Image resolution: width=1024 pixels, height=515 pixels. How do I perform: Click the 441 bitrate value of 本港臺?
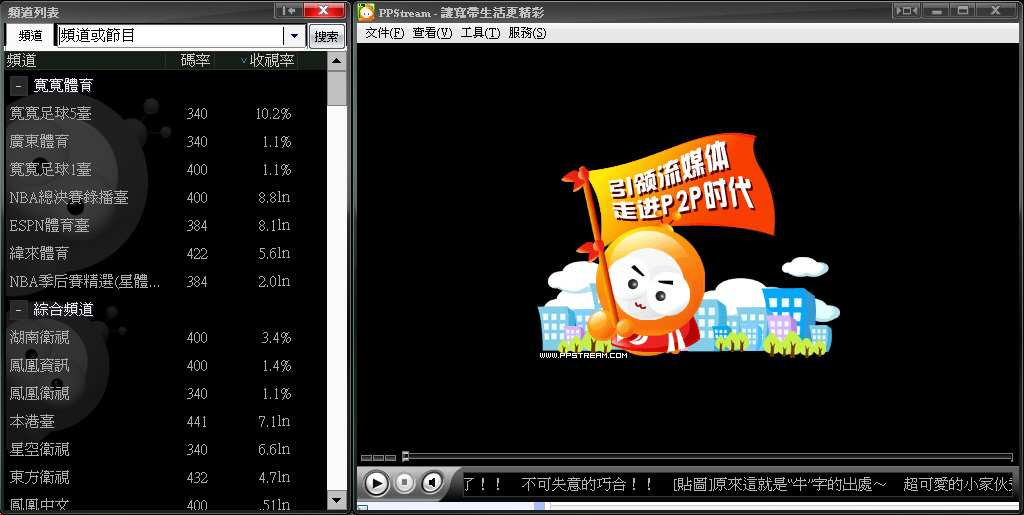(x=197, y=422)
